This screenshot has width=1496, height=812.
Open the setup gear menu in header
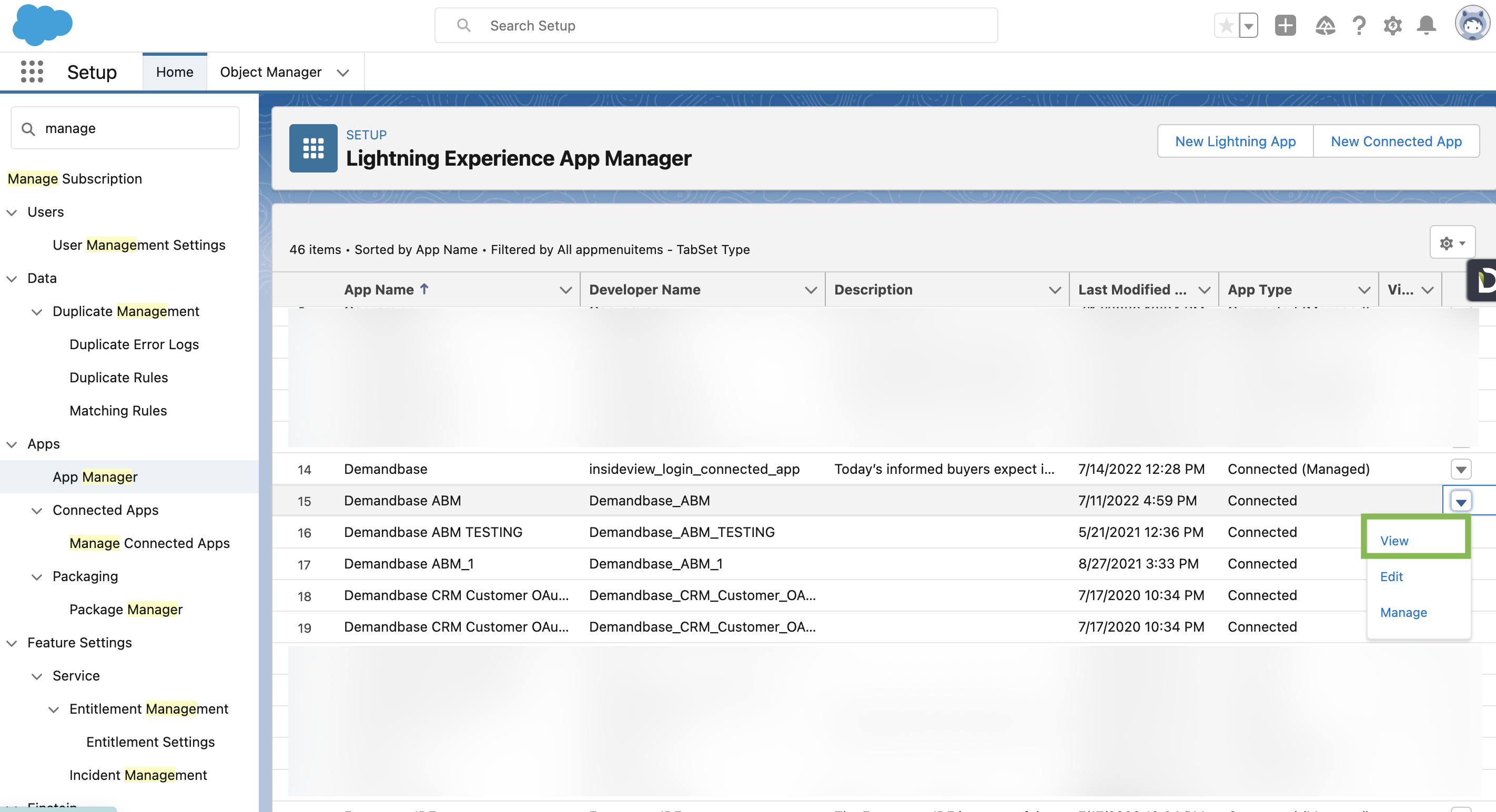click(x=1392, y=26)
